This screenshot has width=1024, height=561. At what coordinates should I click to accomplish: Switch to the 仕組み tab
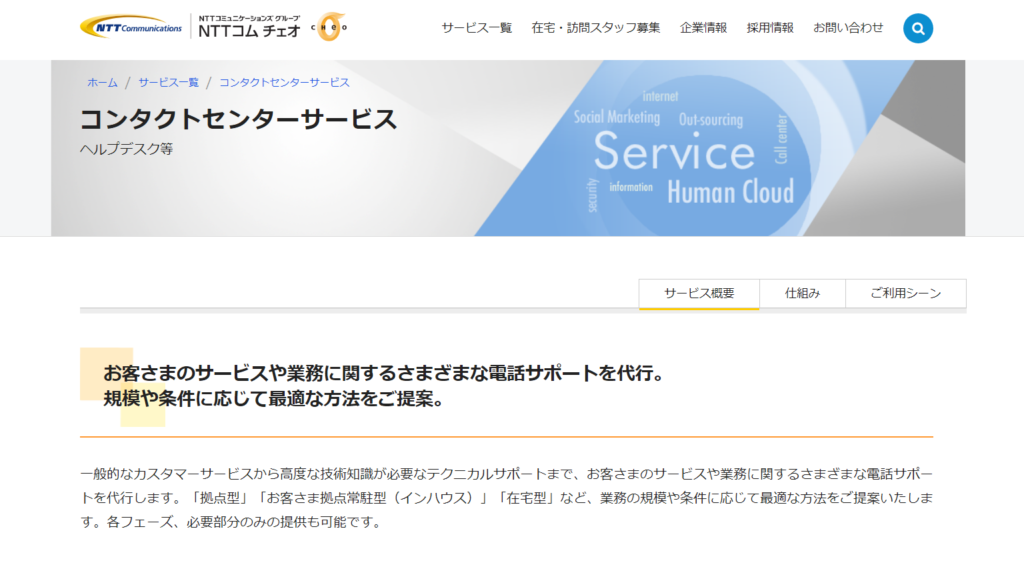[x=802, y=294]
